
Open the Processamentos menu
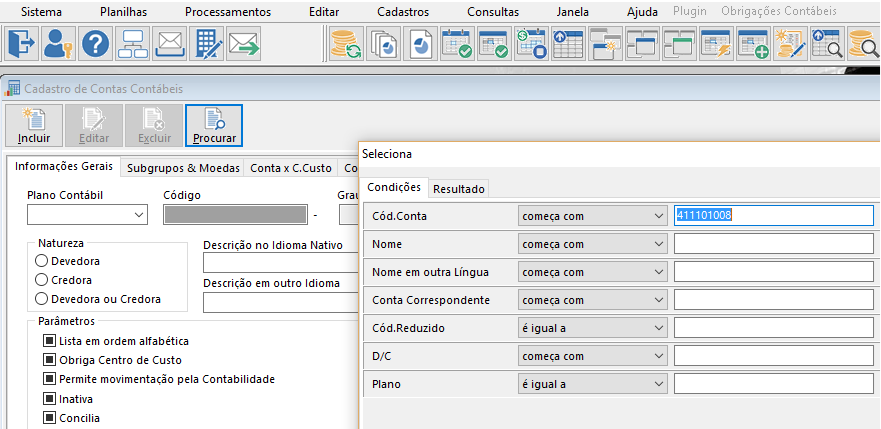click(228, 12)
